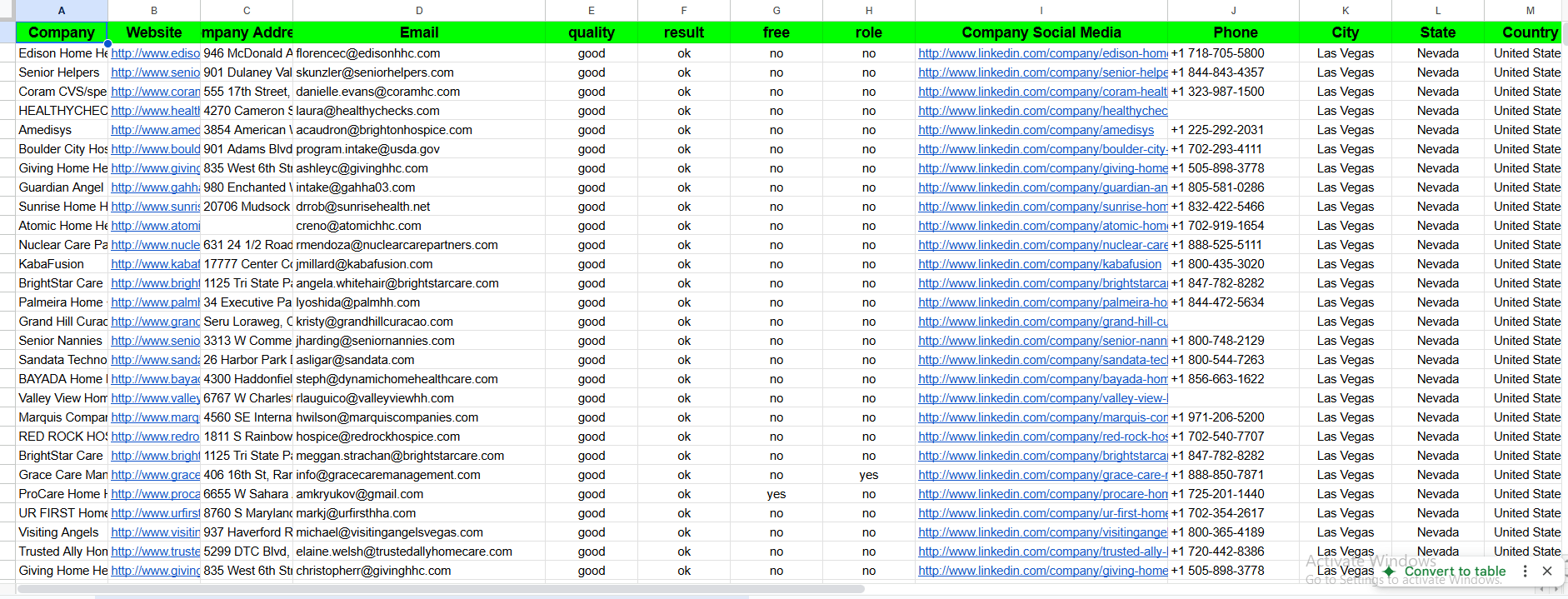This screenshot has height=599, width=1568.
Task: Select the phone cell +1 725-201-1440
Action: pos(1233,494)
